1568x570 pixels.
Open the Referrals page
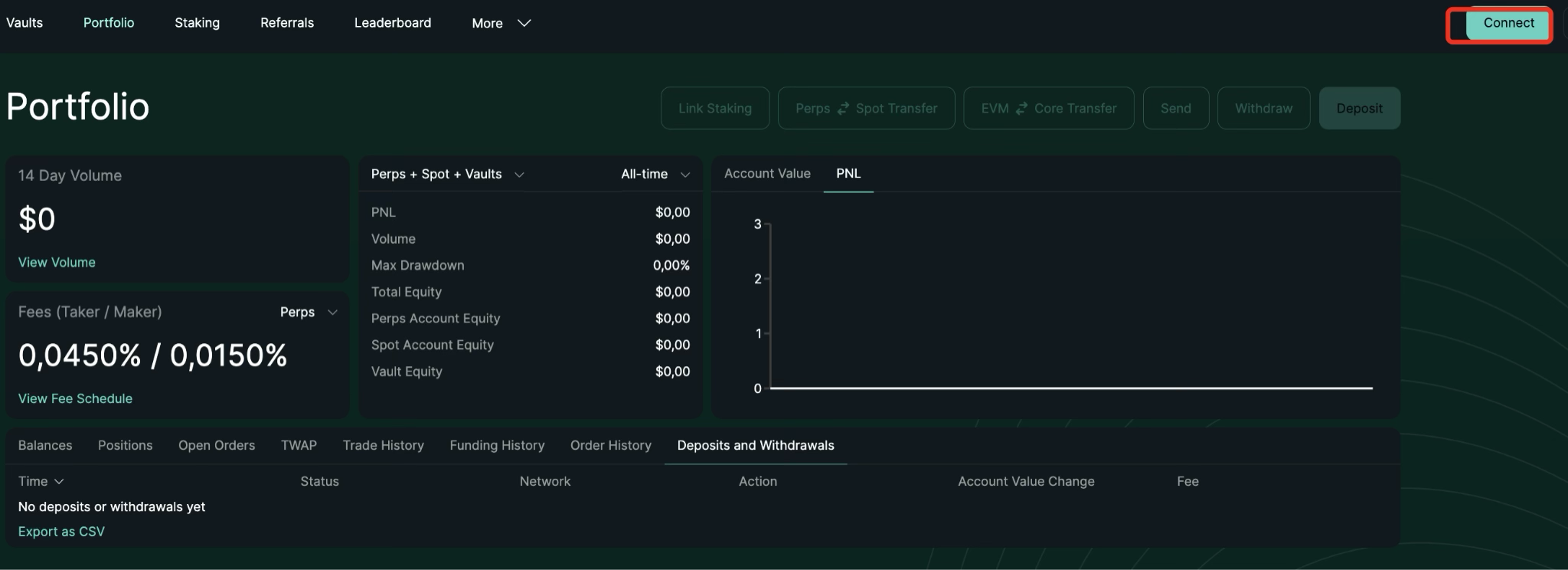pos(287,23)
